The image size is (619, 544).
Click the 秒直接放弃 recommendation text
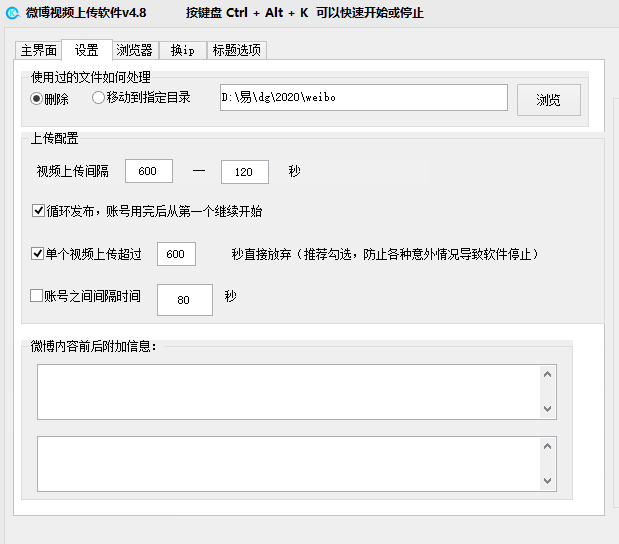click(385, 254)
